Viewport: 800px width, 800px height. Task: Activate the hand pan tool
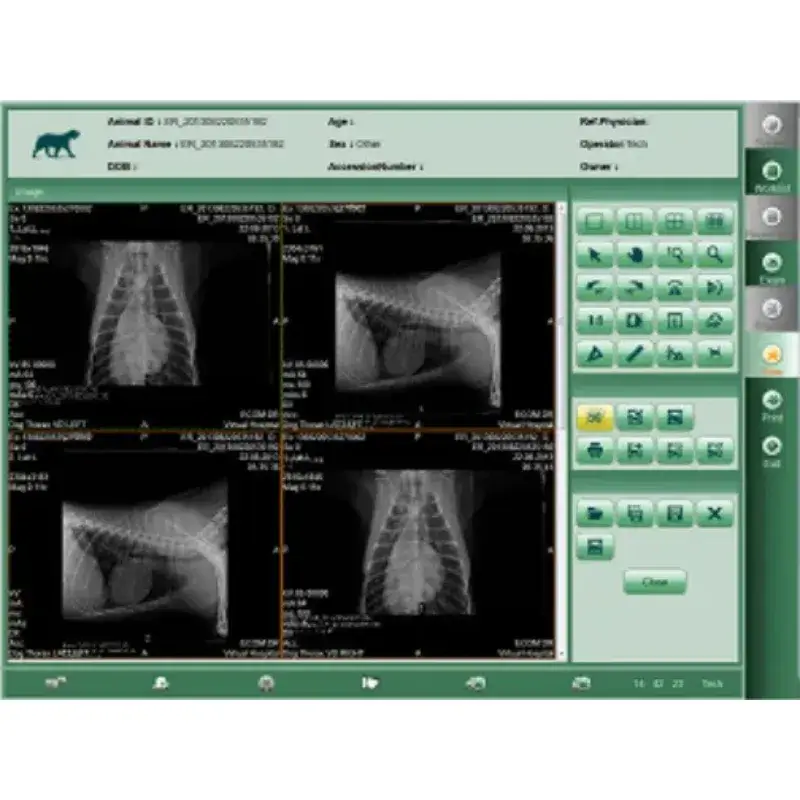(635, 255)
